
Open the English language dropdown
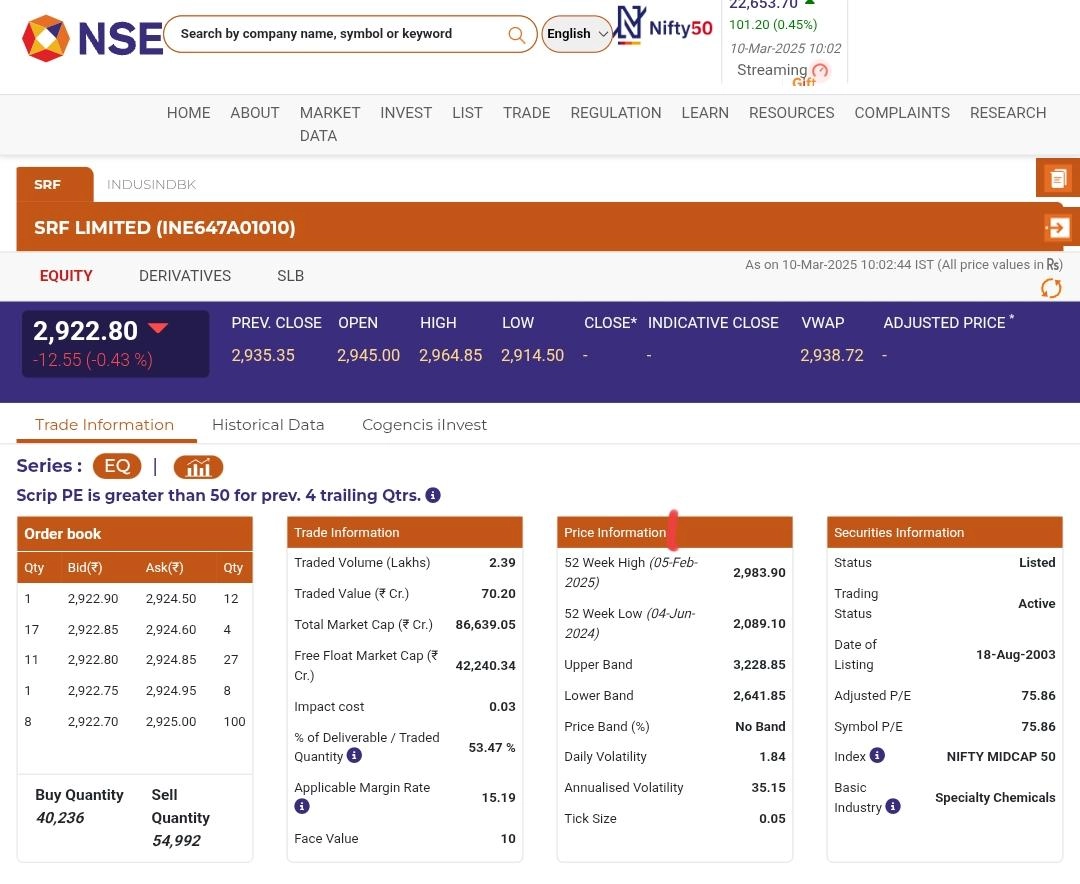577,34
